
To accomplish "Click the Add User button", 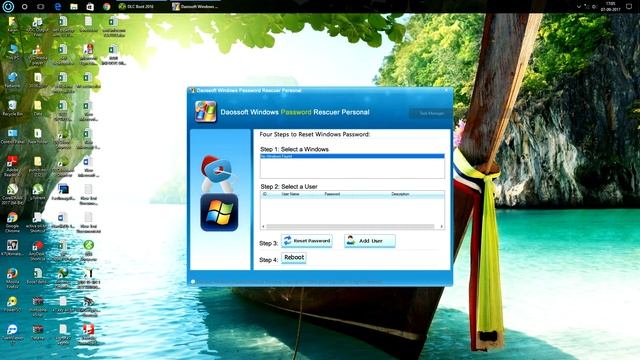I will point(370,241).
